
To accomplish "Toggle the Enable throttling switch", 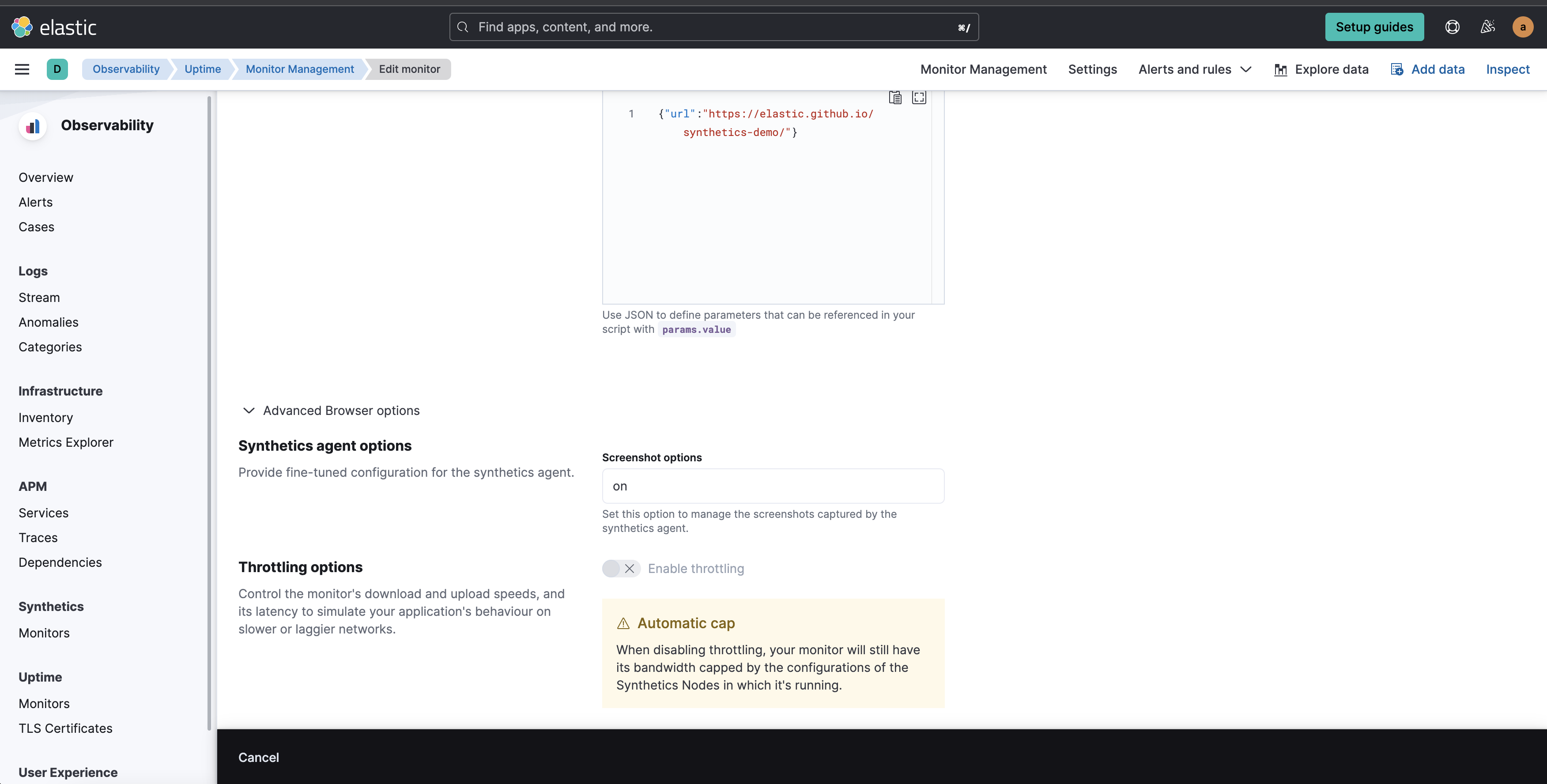I will [621, 569].
